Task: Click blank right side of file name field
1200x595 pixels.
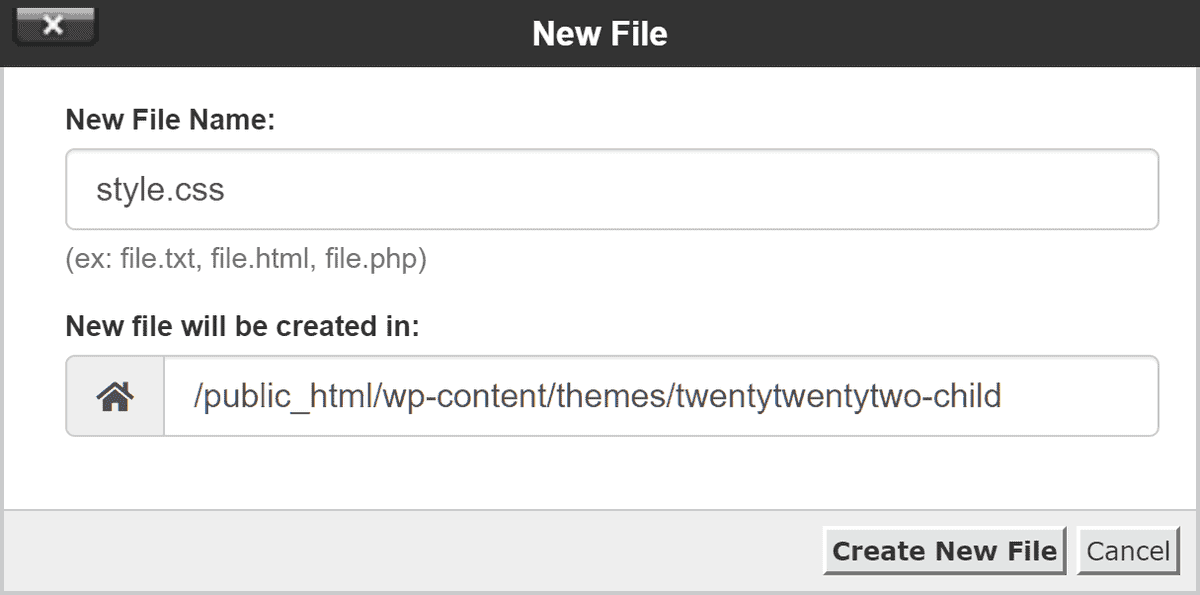Action: coord(800,190)
